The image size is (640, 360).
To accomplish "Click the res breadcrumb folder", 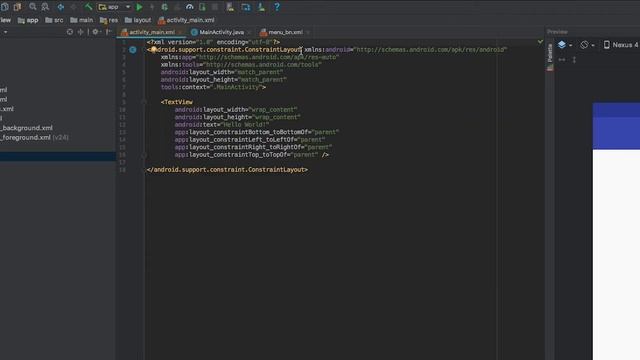I will click(x=109, y=20).
